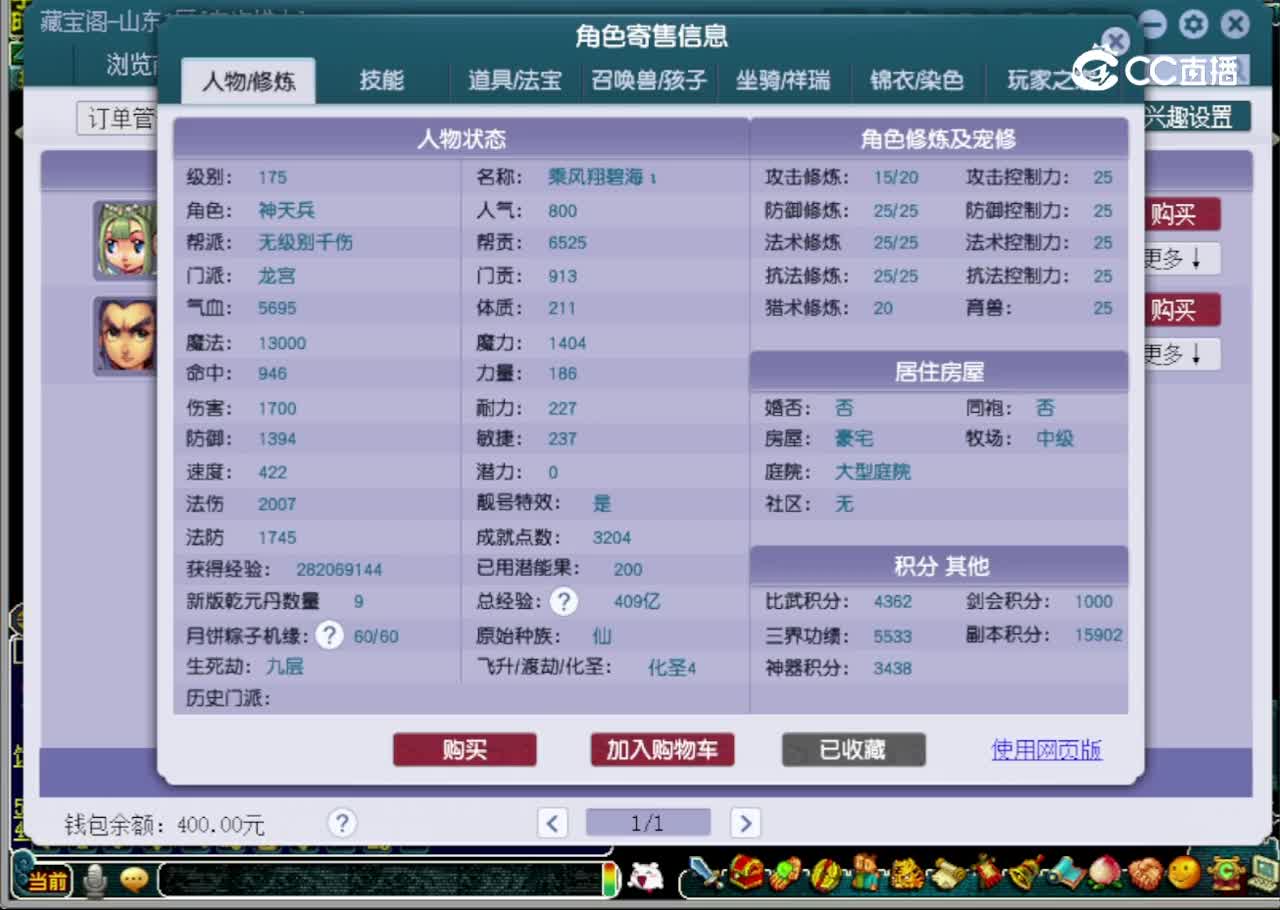Screen dimensions: 1280x910
Task: Open the chat bubble emoji icon
Action: [135, 880]
